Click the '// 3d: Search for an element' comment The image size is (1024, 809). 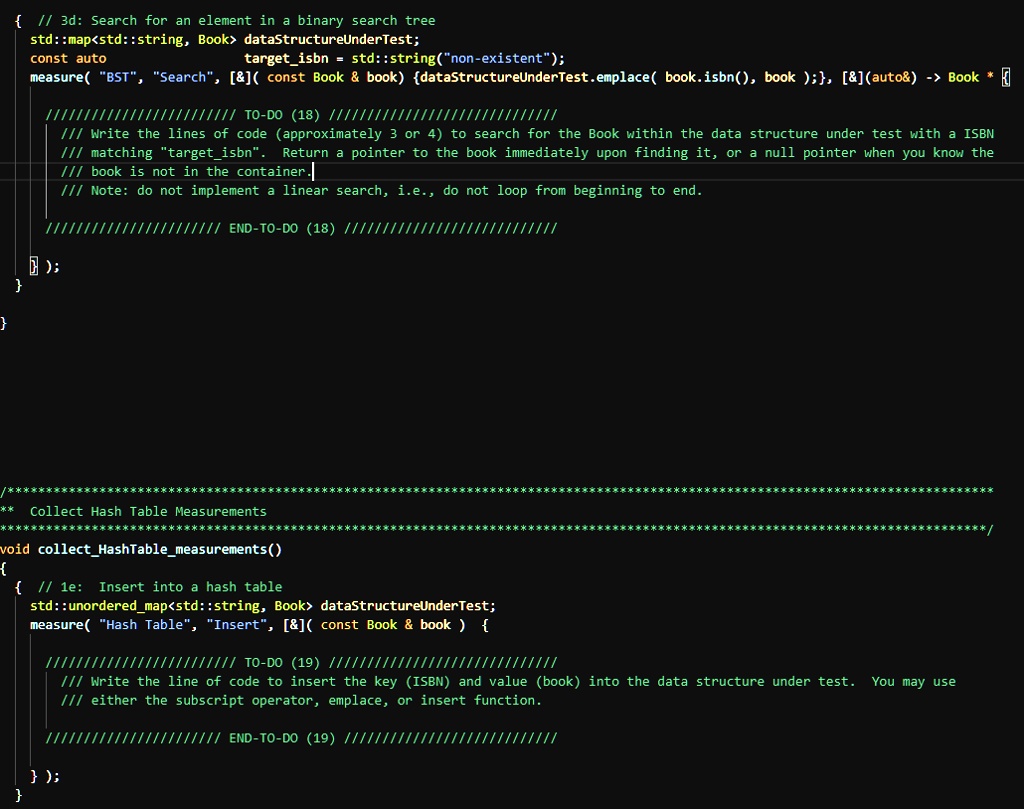236,20
